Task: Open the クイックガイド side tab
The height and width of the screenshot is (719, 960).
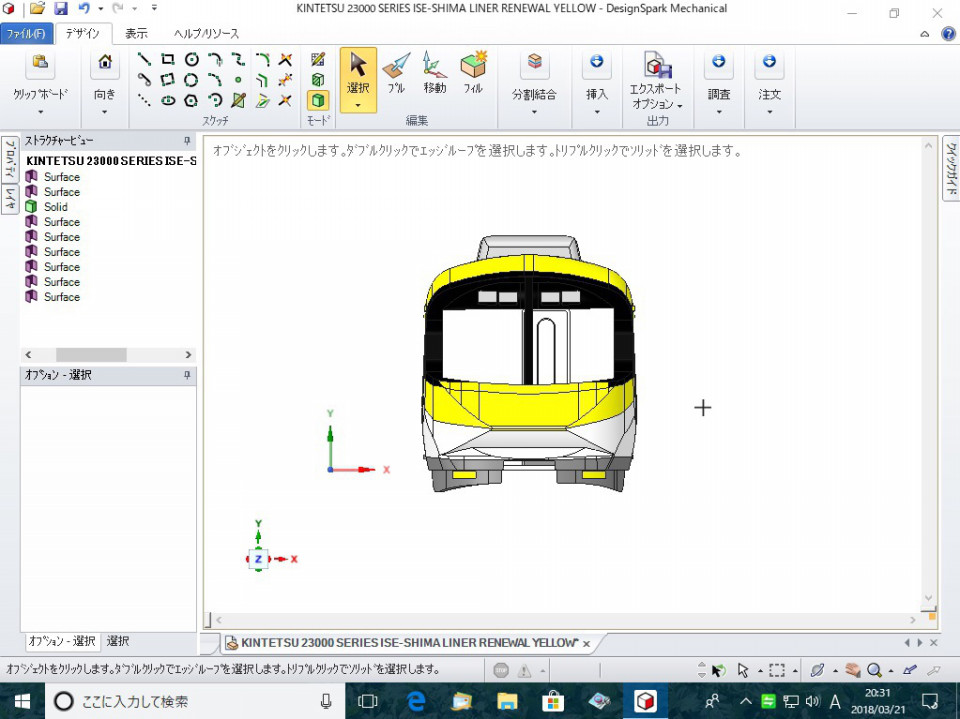Action: 951,168
